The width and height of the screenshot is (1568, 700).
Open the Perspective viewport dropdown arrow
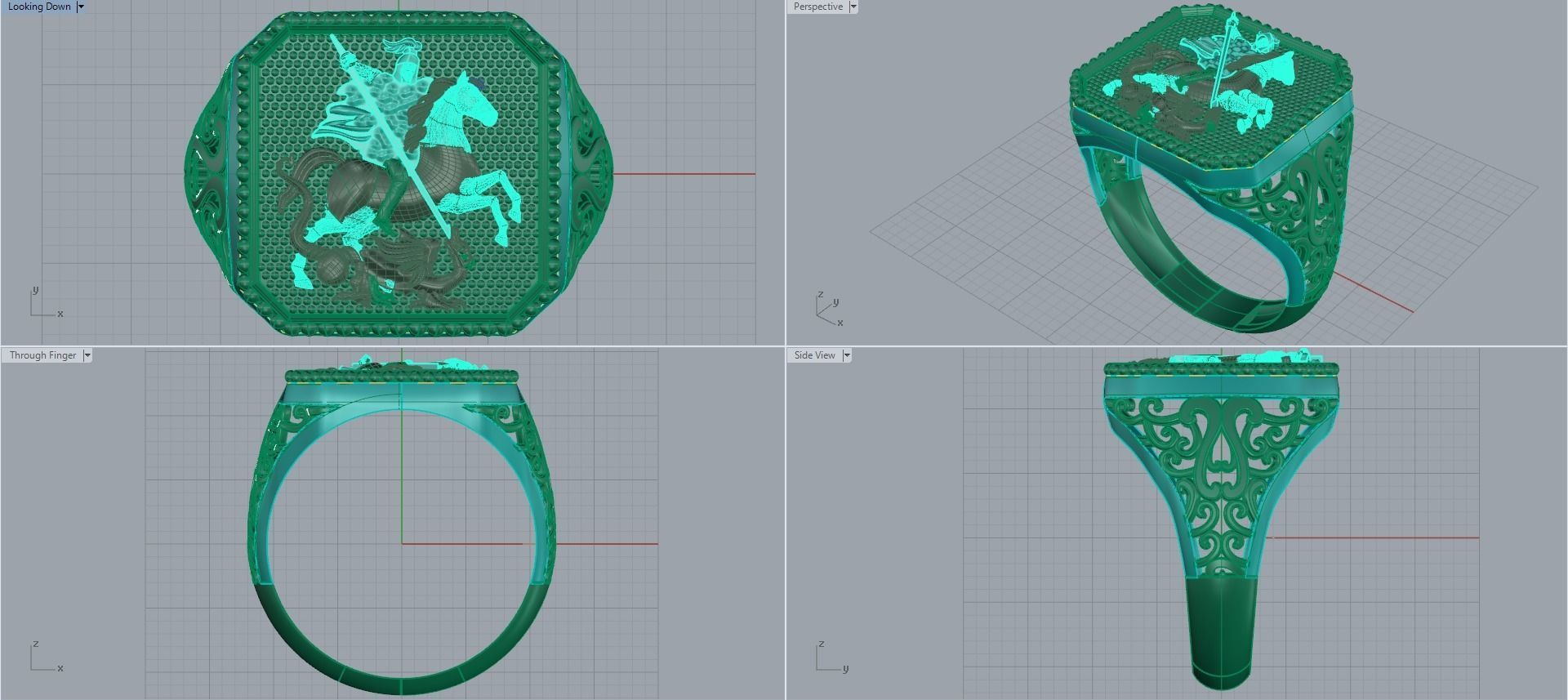tap(853, 7)
